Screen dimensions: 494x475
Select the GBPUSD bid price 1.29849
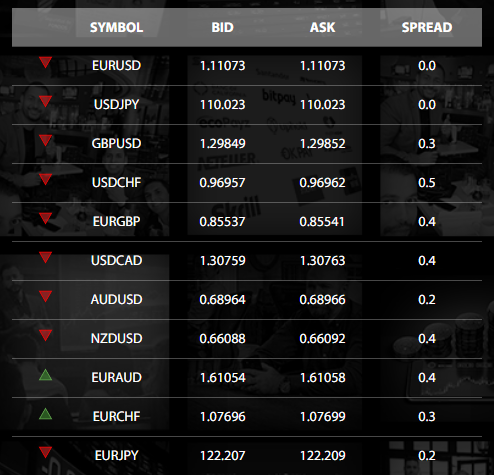point(222,144)
